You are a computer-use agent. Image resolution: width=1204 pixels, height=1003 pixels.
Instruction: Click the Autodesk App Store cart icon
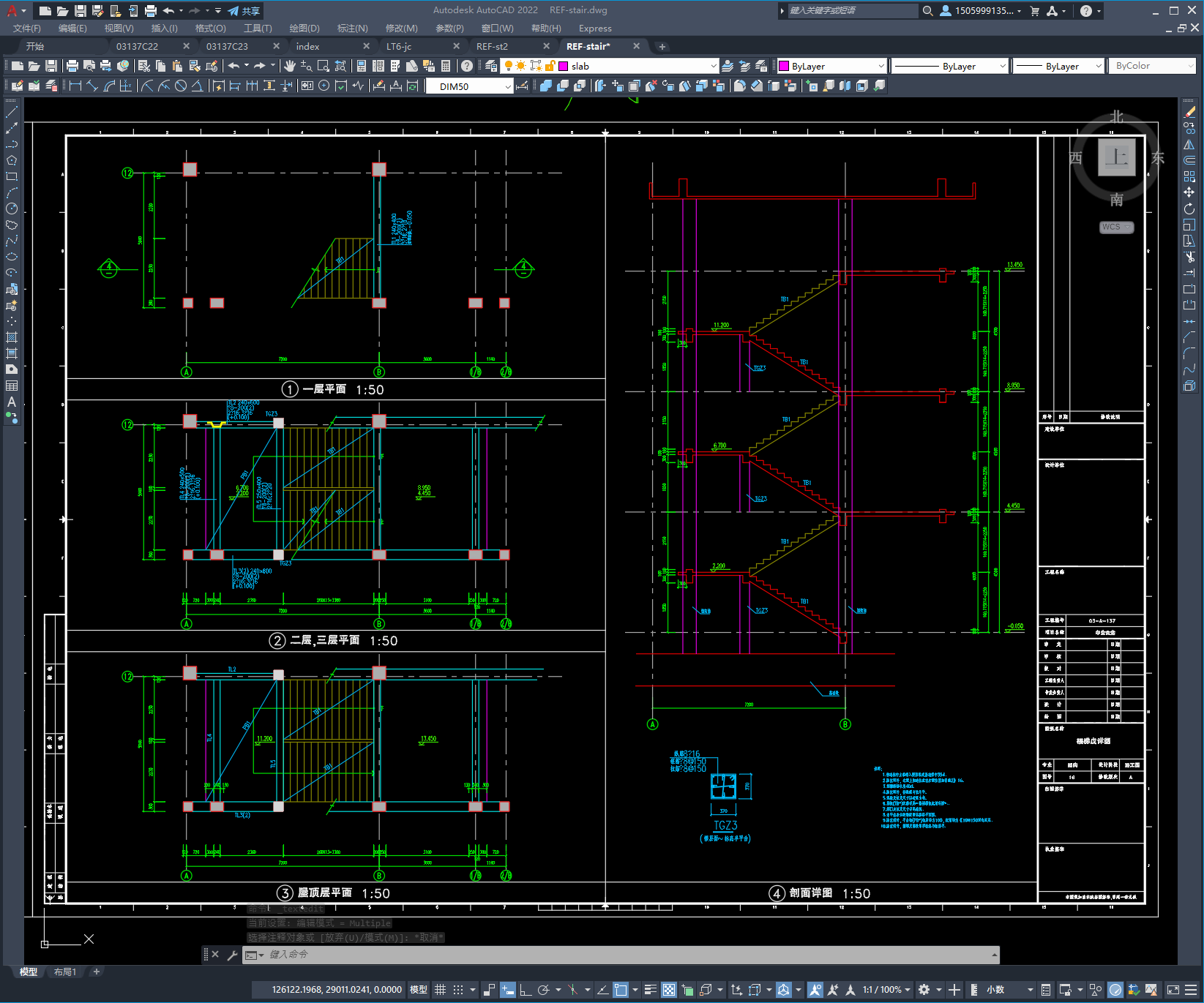(x=1035, y=11)
